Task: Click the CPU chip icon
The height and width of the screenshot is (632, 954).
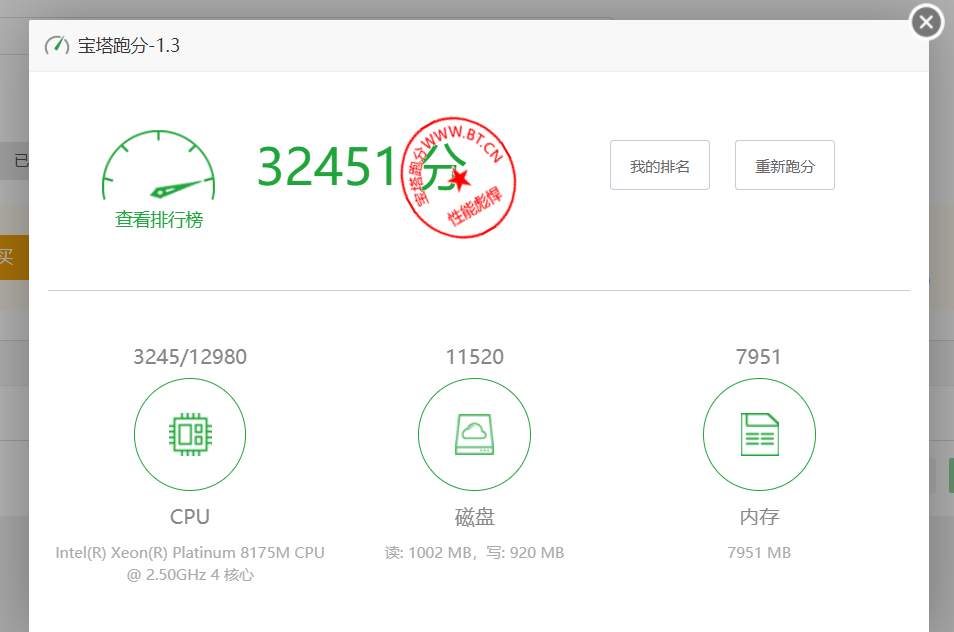Action: pyautogui.click(x=190, y=434)
